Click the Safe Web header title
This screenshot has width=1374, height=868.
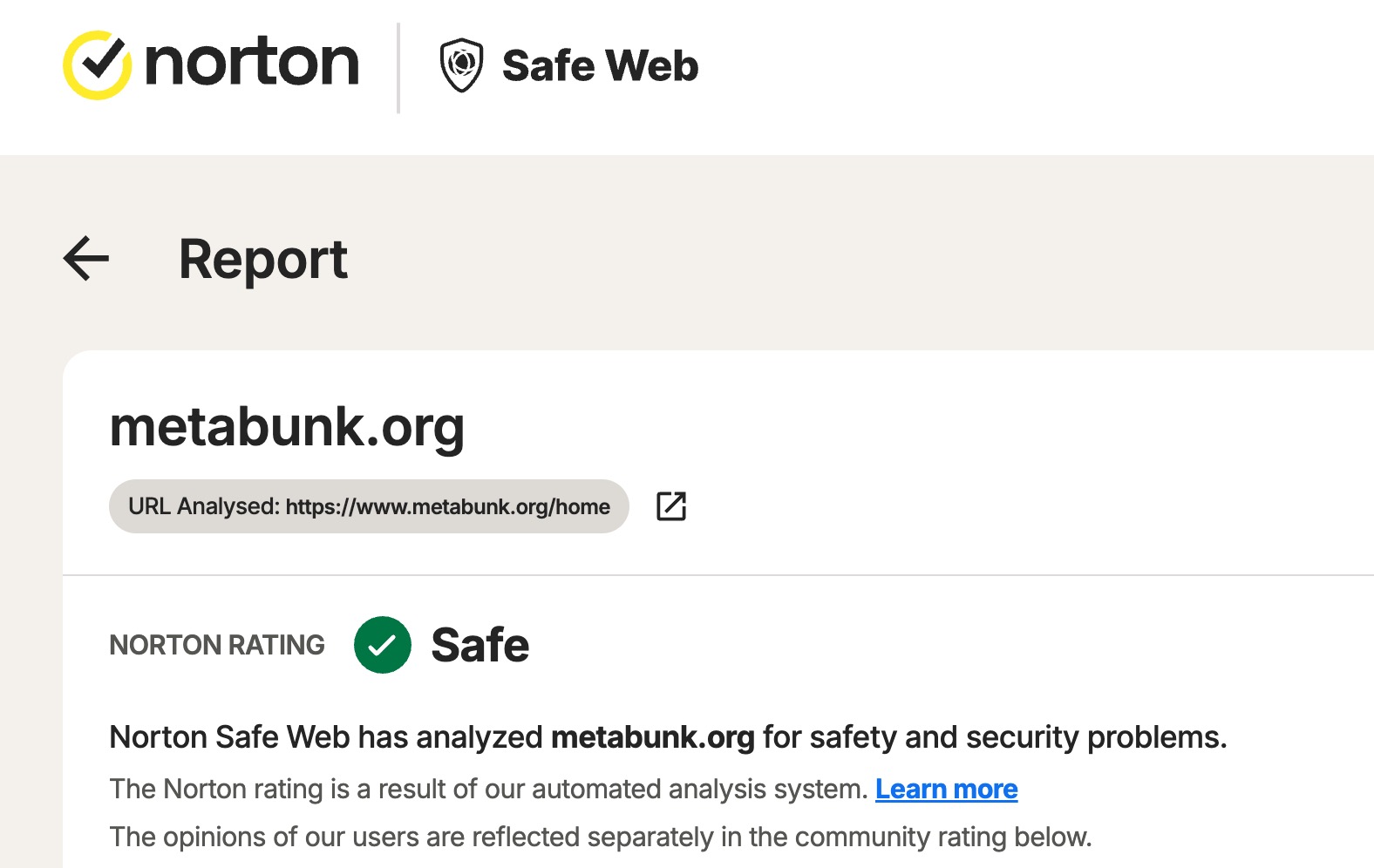(600, 66)
